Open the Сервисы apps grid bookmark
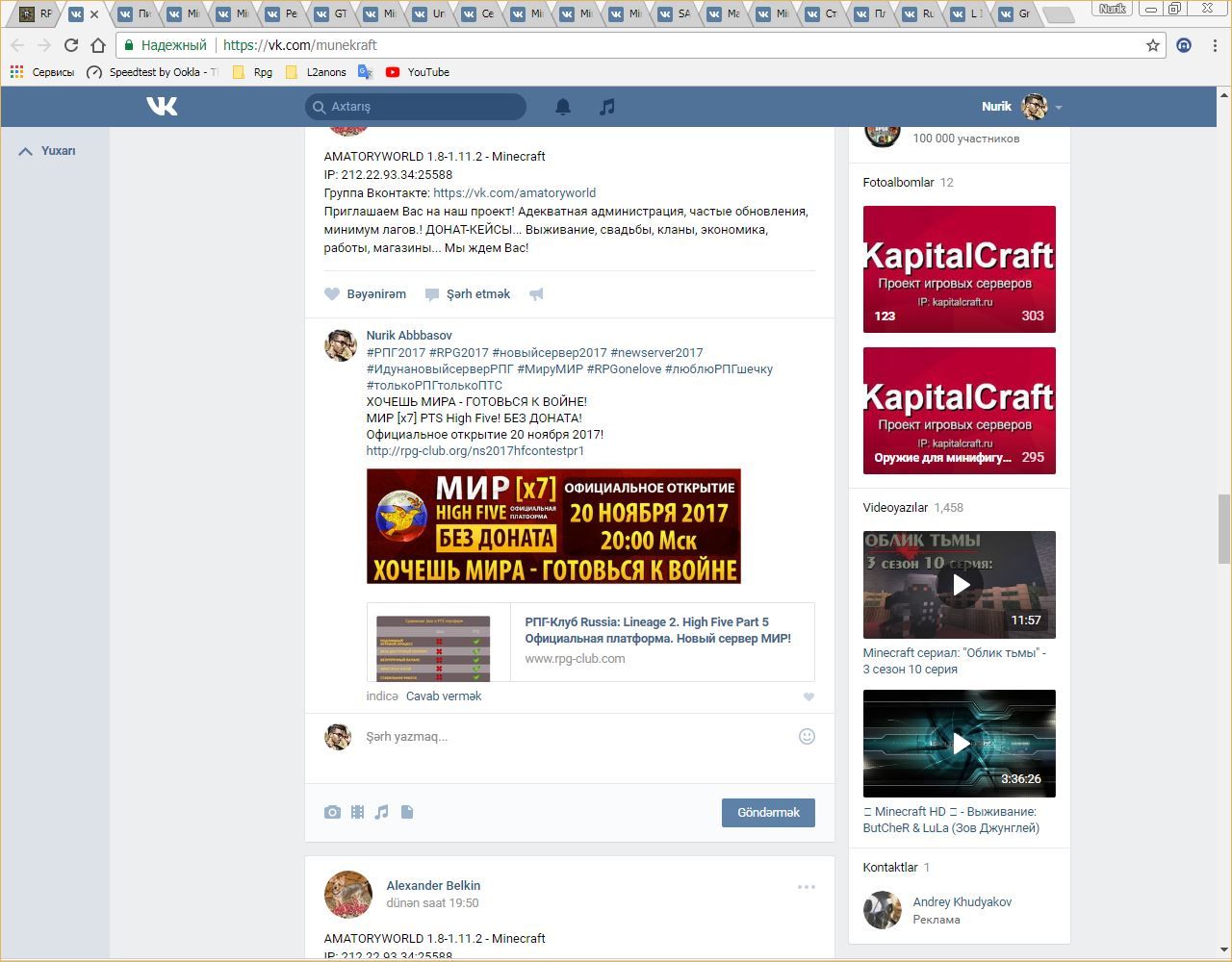This screenshot has width=1232, height=962. click(x=41, y=72)
